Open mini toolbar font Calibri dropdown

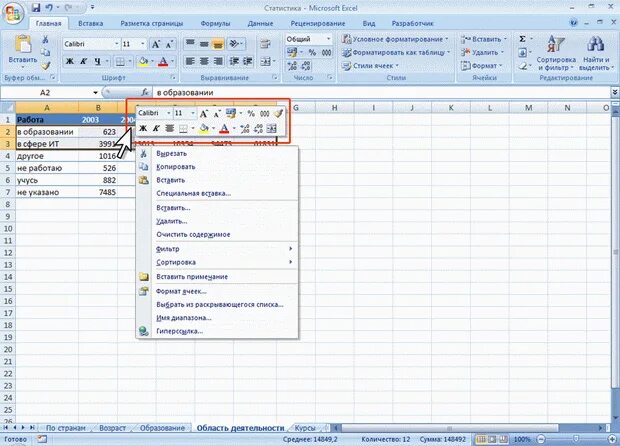169,113
